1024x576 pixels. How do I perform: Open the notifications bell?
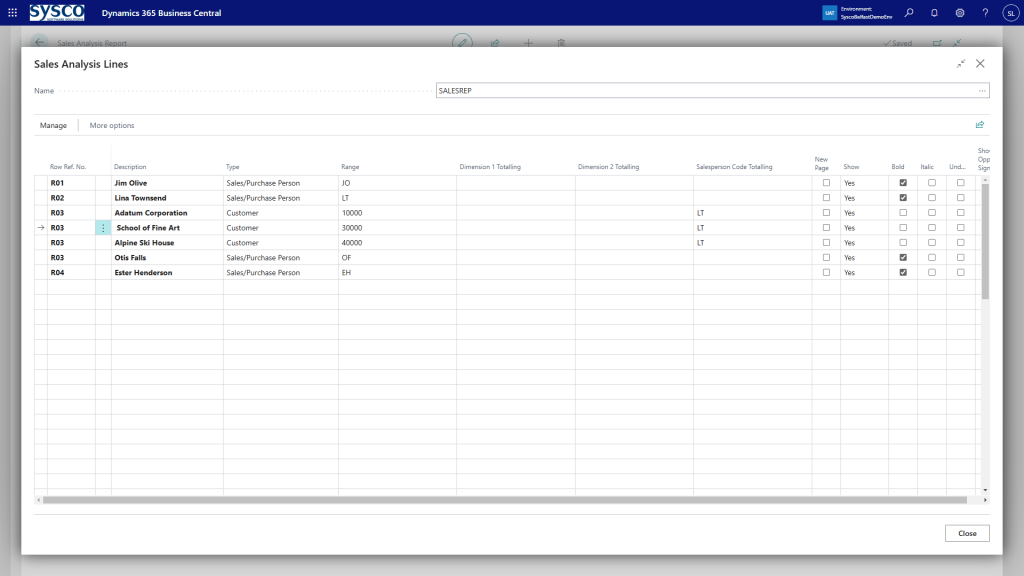(934, 13)
